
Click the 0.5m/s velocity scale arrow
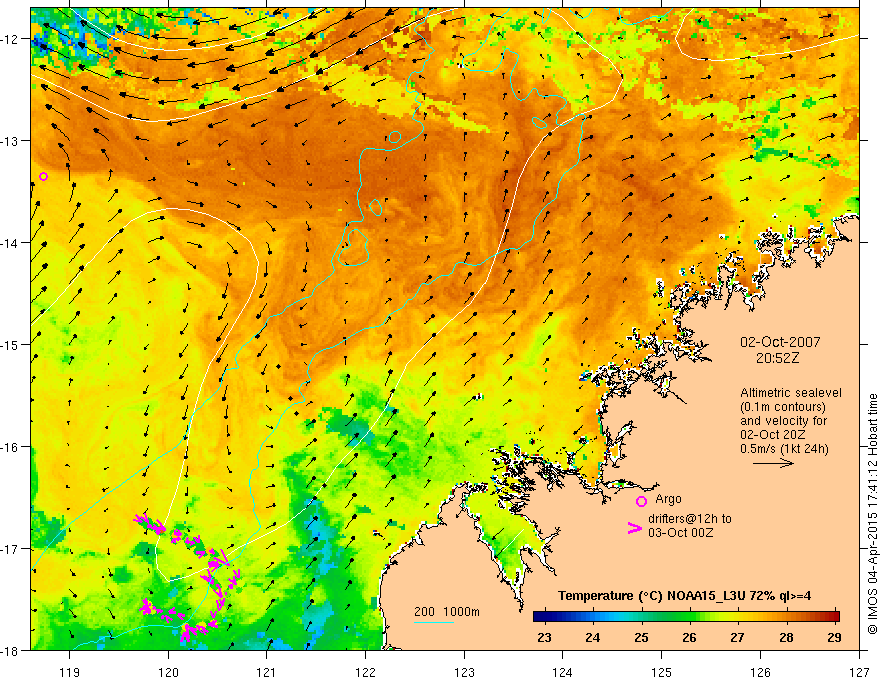pos(773,463)
